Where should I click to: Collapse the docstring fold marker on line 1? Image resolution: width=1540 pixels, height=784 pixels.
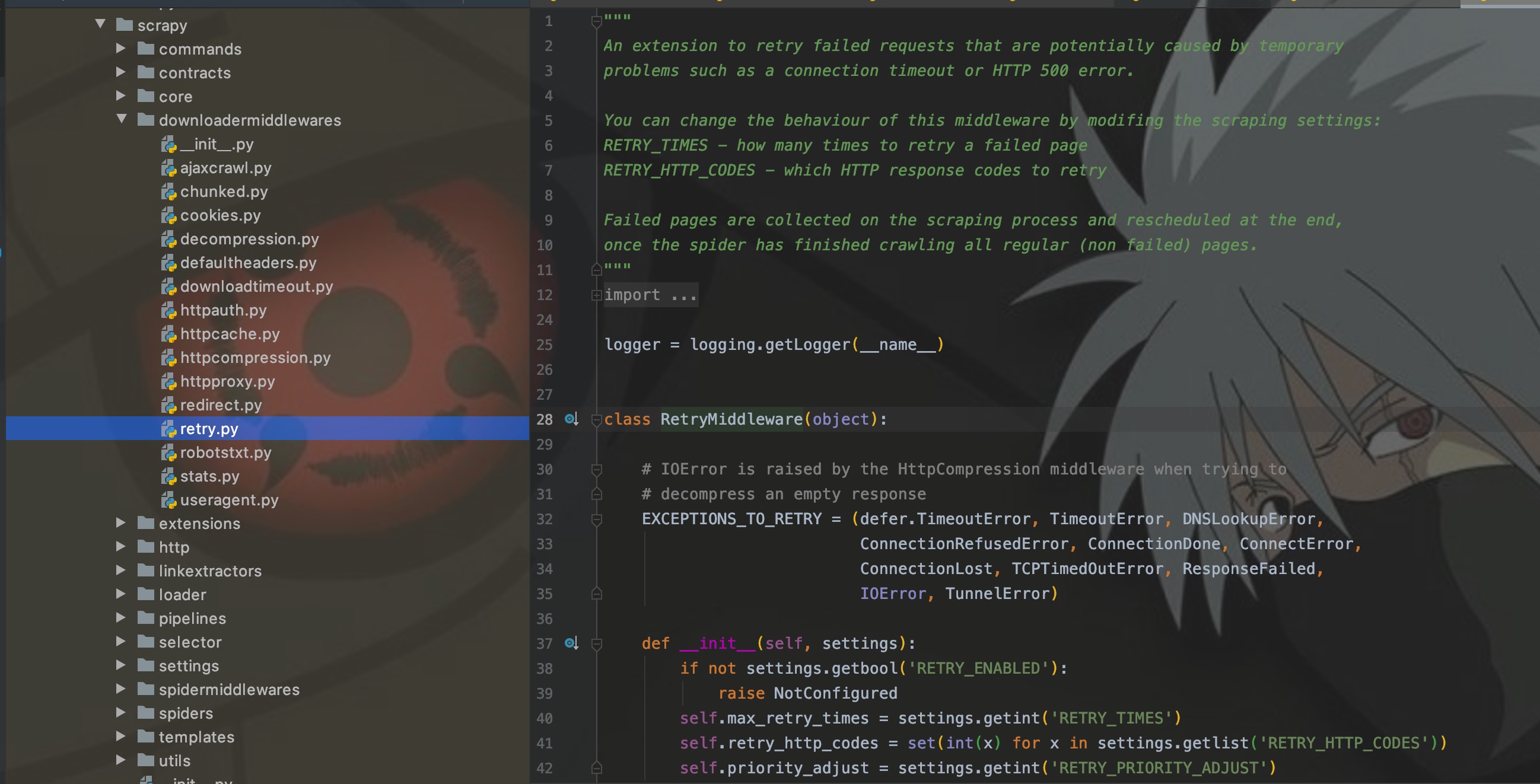coord(596,22)
